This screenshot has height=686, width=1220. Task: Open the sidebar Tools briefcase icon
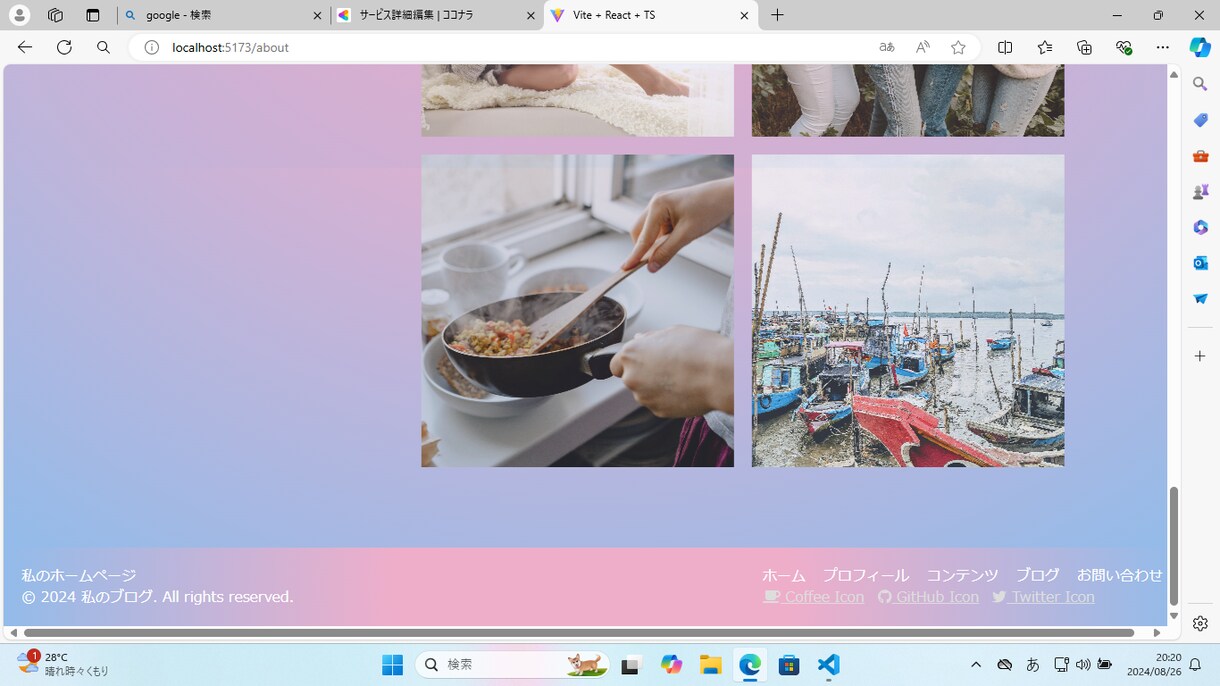click(x=1200, y=156)
